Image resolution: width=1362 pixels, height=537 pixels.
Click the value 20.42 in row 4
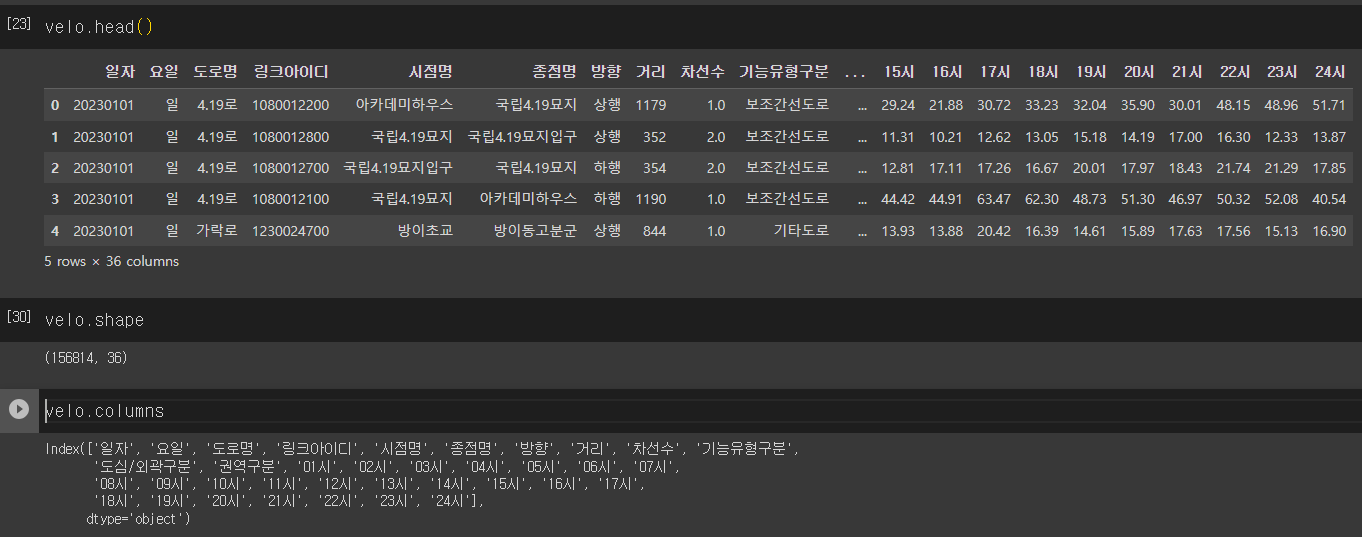[994, 231]
